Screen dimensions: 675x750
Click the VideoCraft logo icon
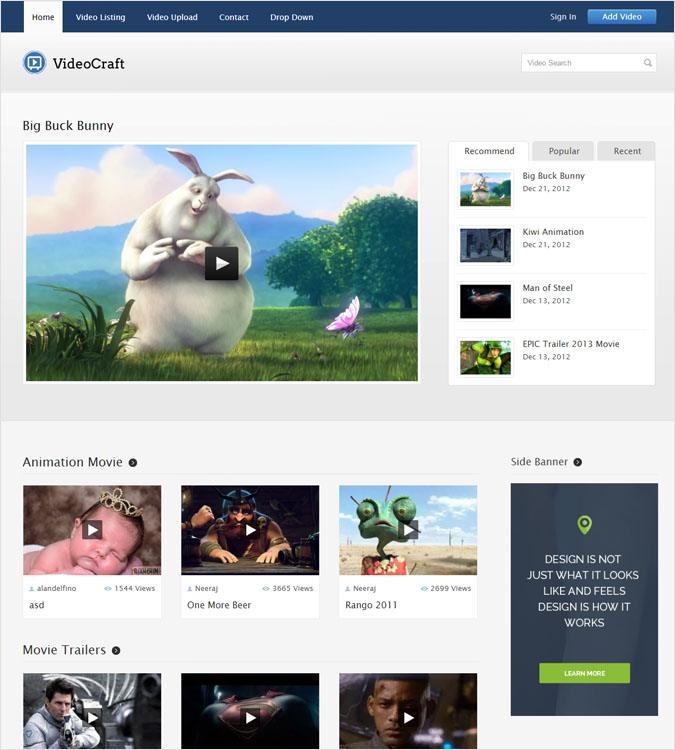point(34,63)
